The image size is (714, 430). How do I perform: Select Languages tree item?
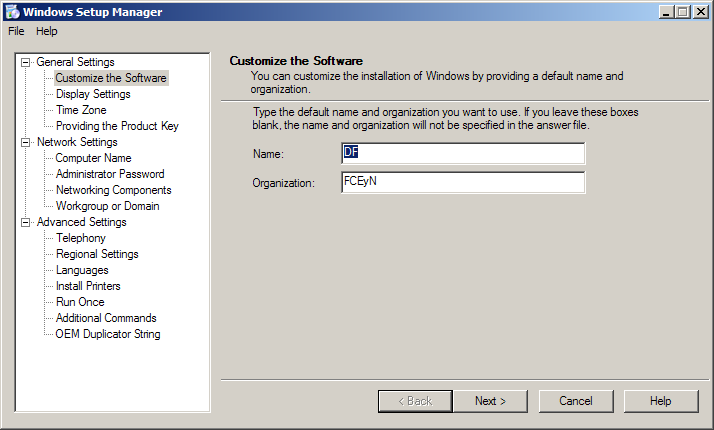[82, 270]
